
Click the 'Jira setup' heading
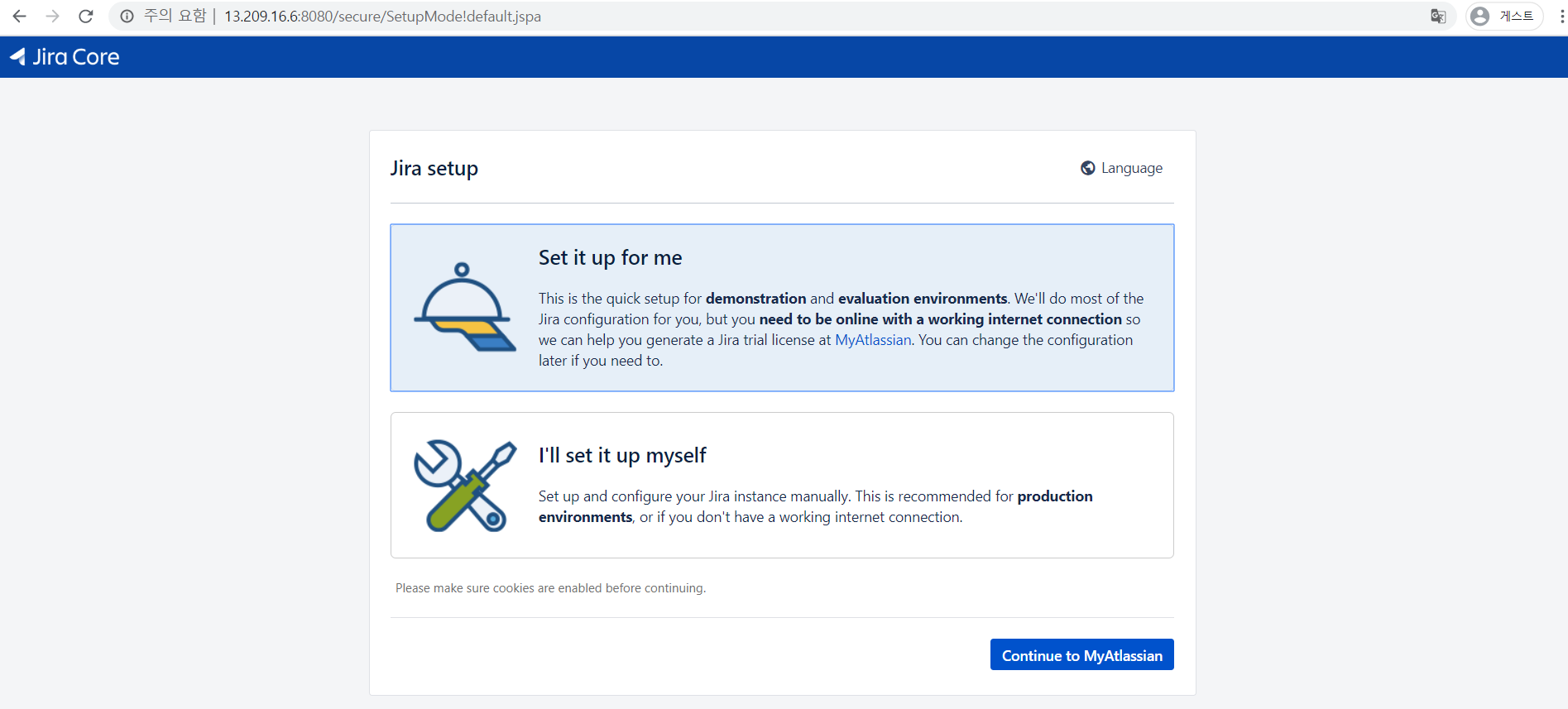(x=434, y=169)
